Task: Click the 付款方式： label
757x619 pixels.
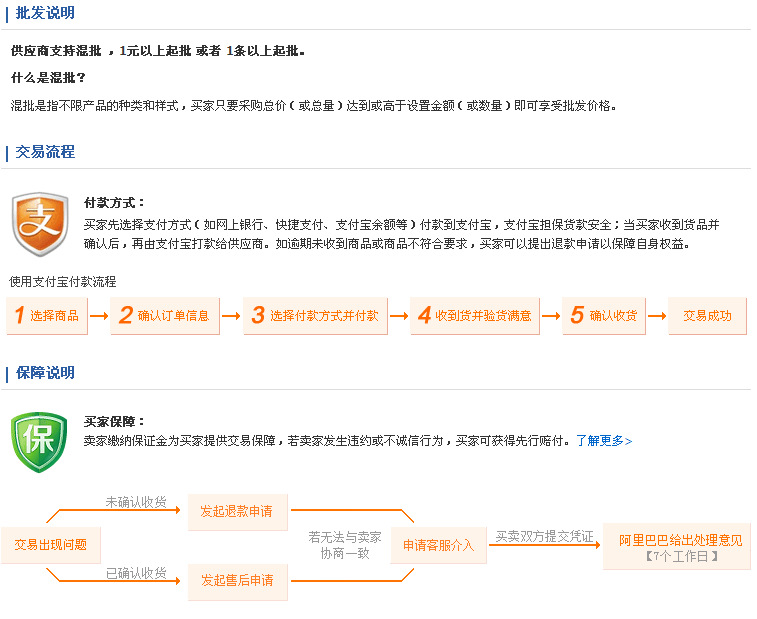Action: pyautogui.click(x=114, y=203)
